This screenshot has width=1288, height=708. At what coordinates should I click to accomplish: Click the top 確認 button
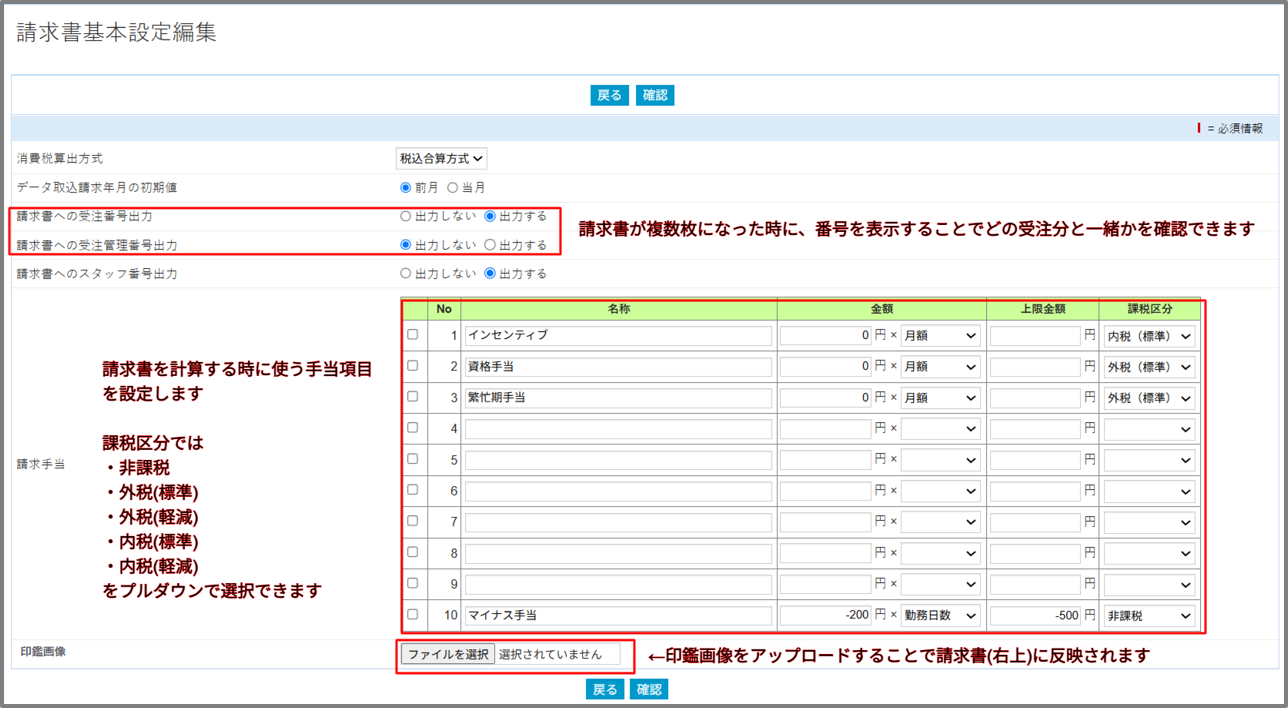655,95
